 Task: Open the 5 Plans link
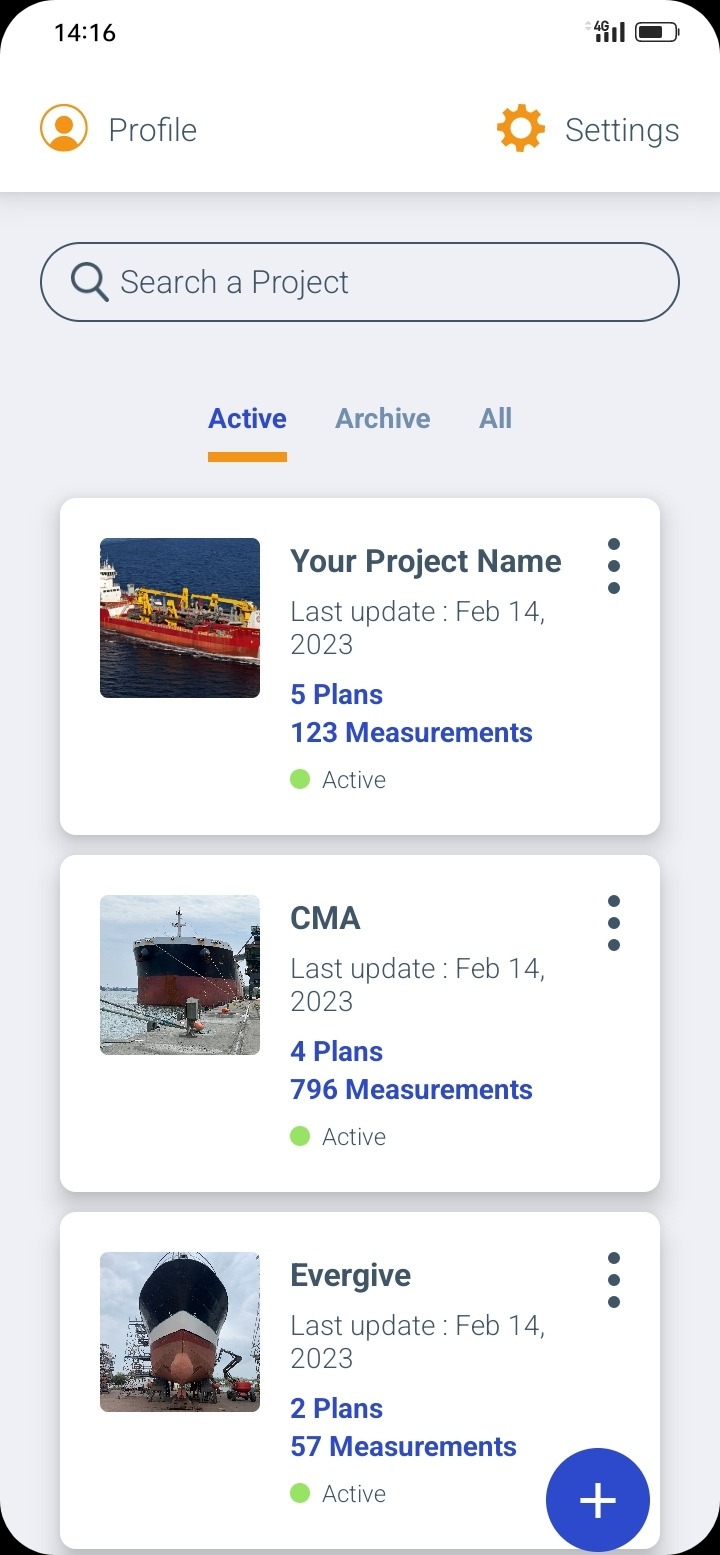[337, 695]
